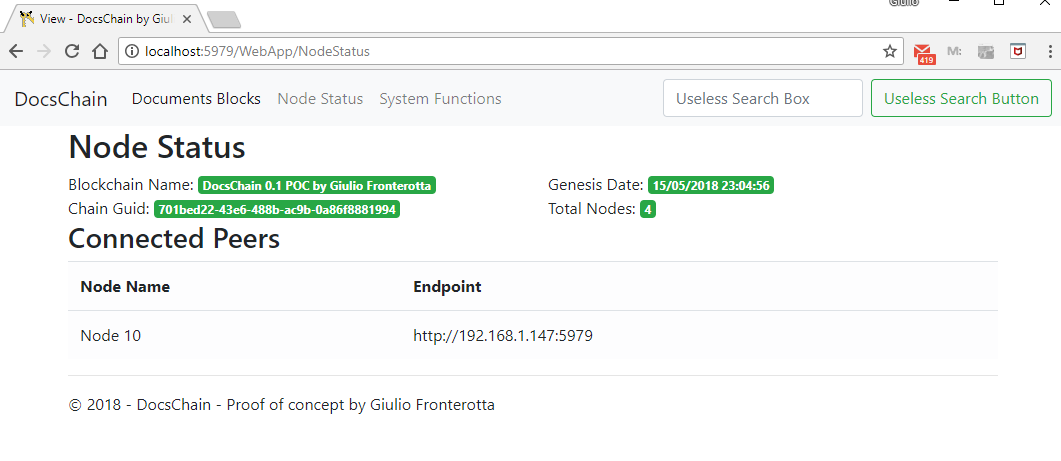The image size is (1061, 461).
Task: Reload the page with refresh icon
Action: [72, 51]
